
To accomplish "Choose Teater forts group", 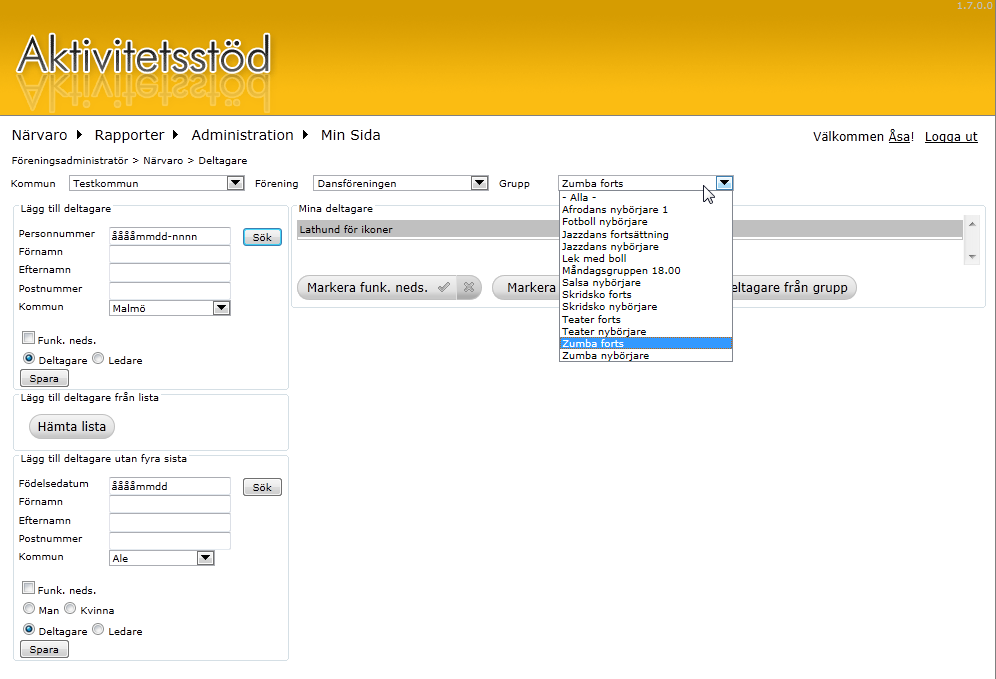I will click(x=645, y=319).
